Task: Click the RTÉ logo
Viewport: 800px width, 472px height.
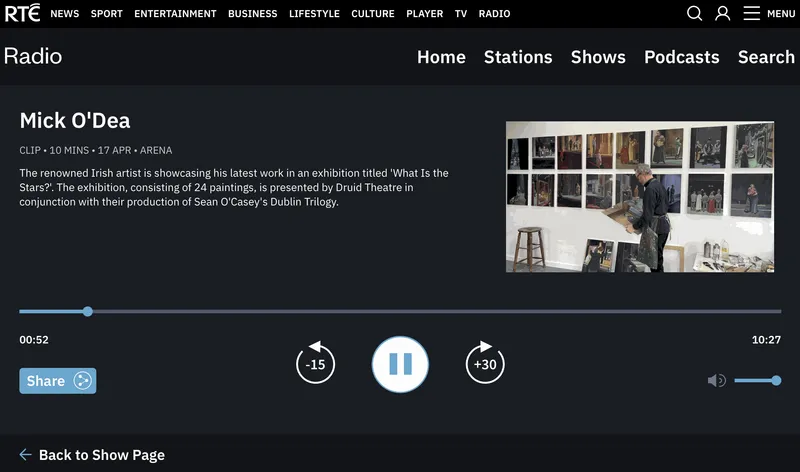Action: coord(22,13)
